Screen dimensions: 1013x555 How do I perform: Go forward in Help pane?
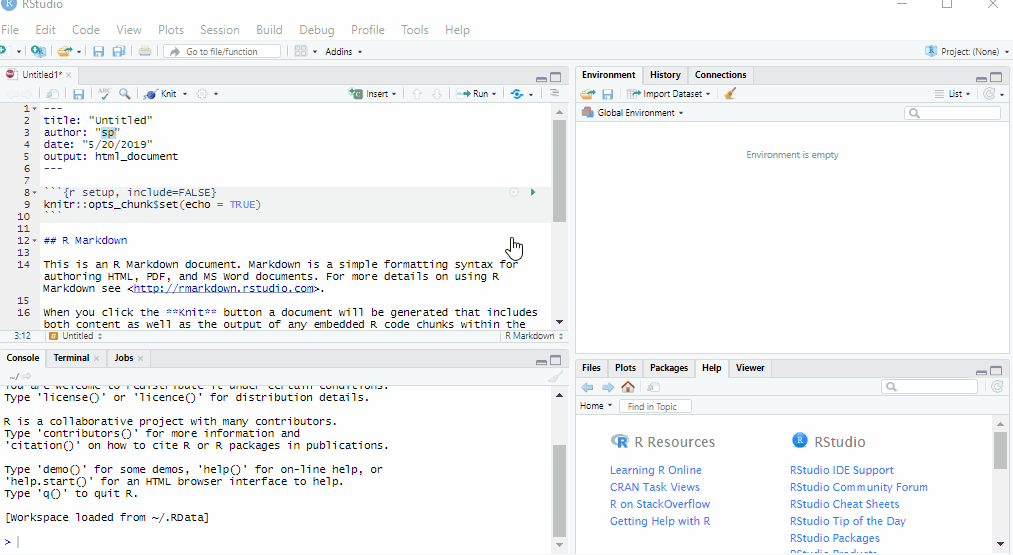point(608,388)
